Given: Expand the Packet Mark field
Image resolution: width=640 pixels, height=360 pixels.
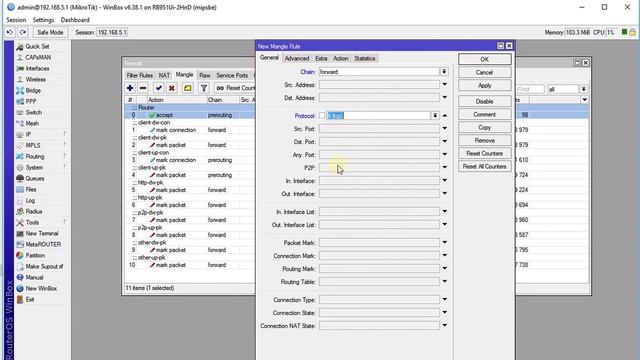Looking at the screenshot, I should coord(444,243).
